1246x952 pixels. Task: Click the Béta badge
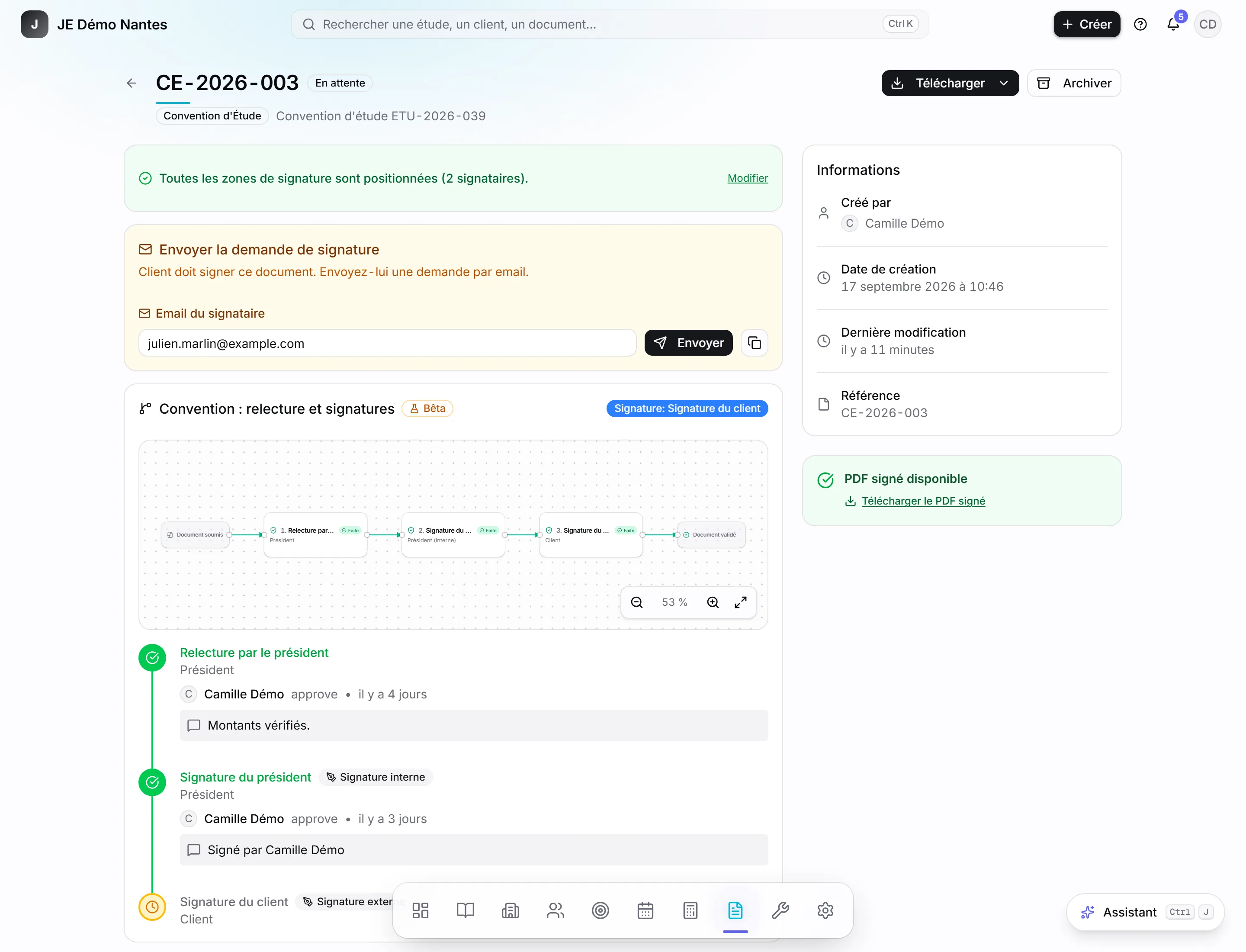427,408
